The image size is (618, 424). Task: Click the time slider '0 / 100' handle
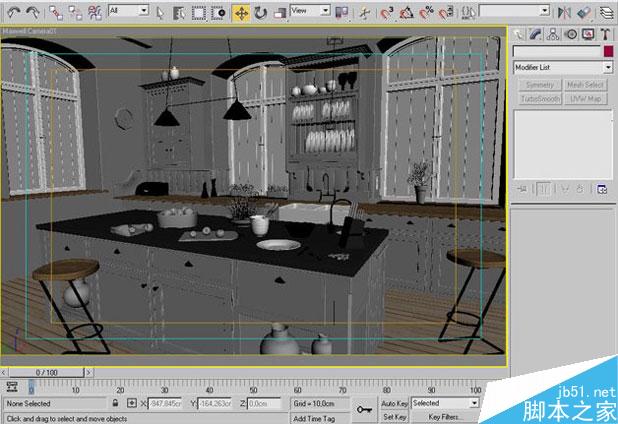pyautogui.click(x=47, y=372)
